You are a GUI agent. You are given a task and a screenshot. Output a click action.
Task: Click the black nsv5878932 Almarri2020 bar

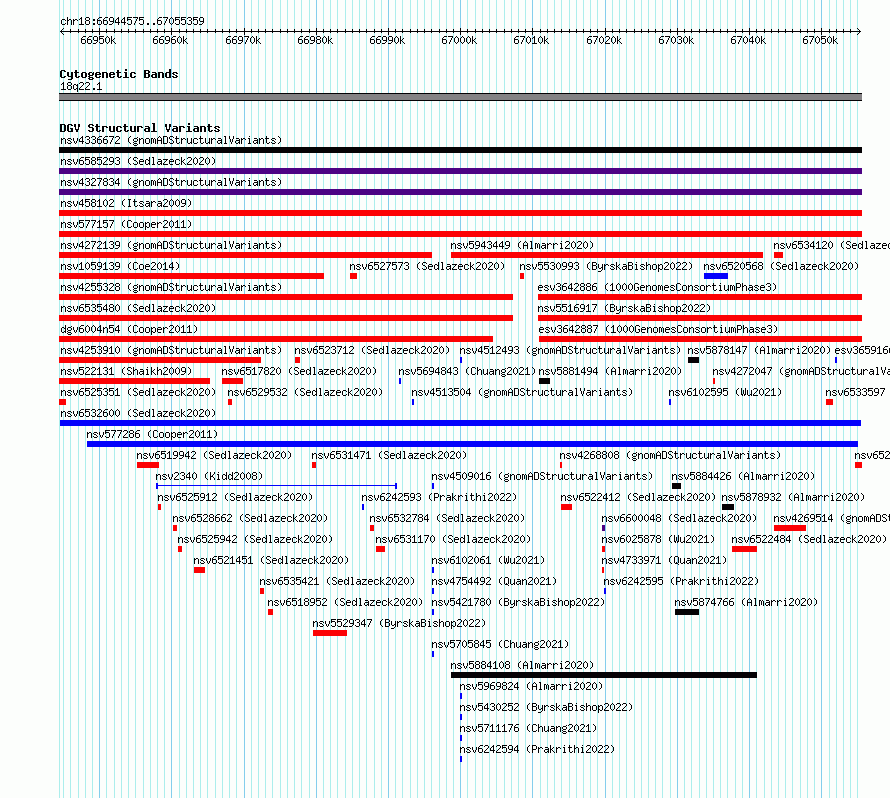pos(728,507)
